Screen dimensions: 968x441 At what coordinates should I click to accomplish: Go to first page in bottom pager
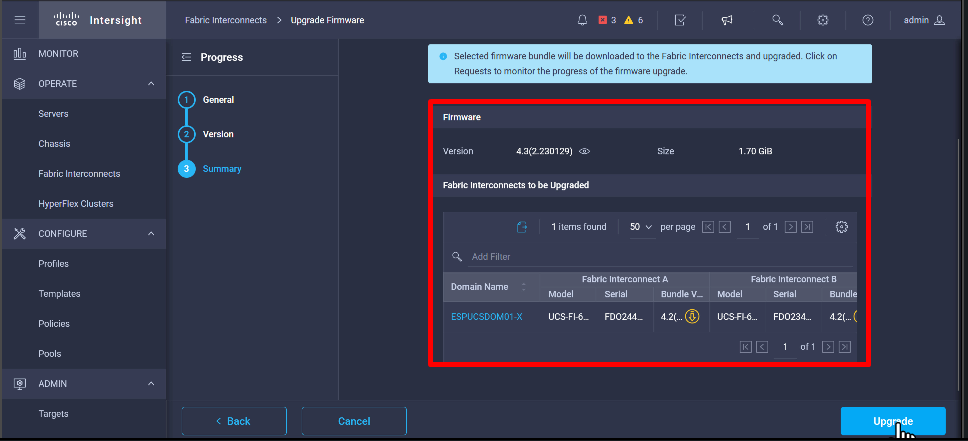point(746,347)
